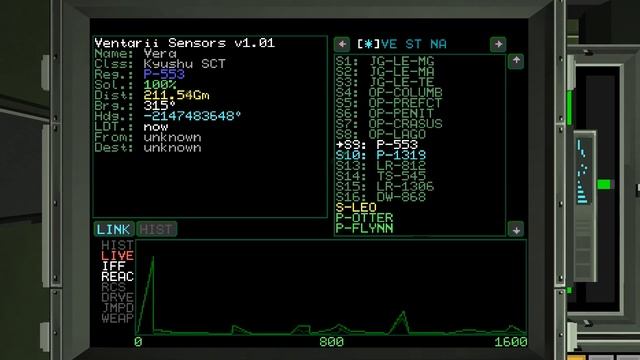Click the Reg. value P-553
The width and height of the screenshot is (640, 360).
click(x=164, y=74)
